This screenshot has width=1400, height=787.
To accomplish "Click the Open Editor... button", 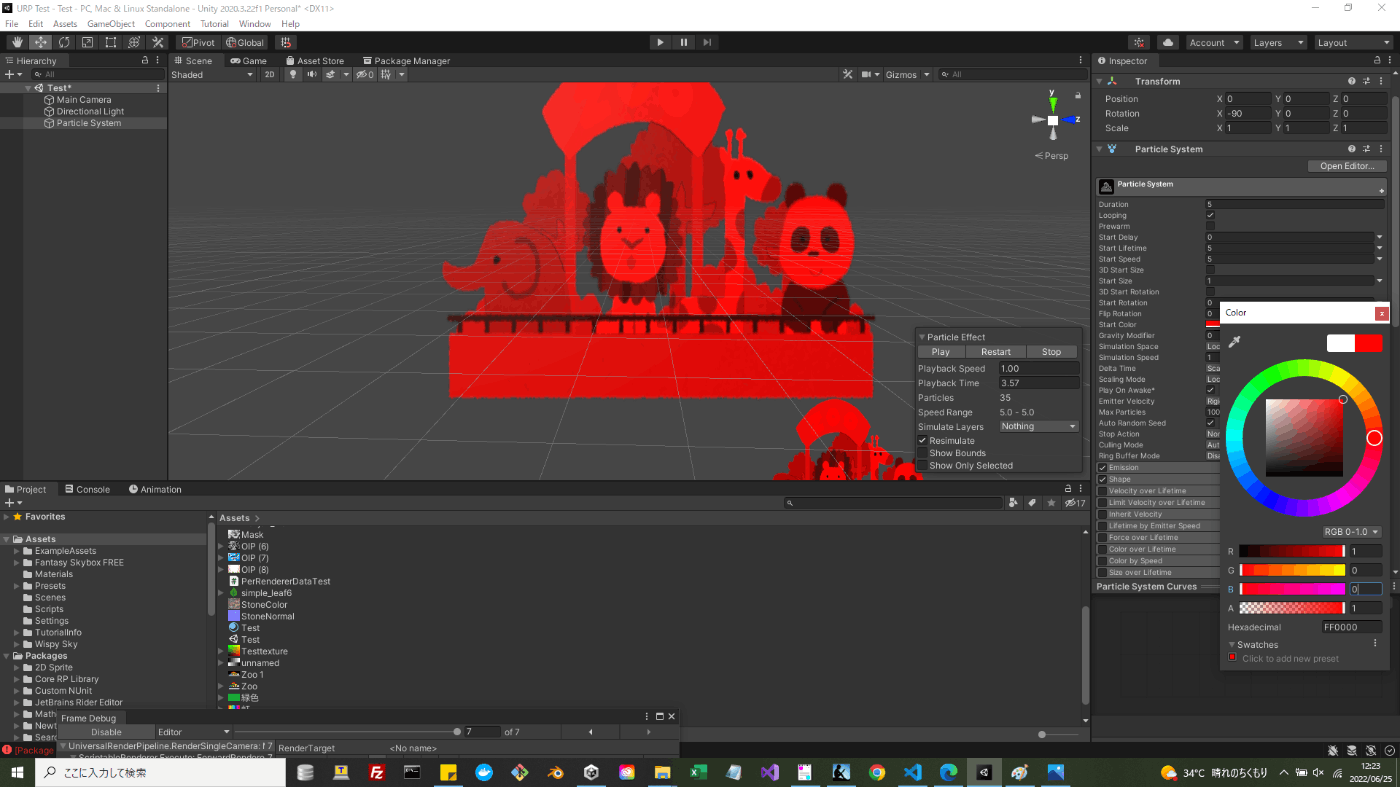I will coord(1347,166).
